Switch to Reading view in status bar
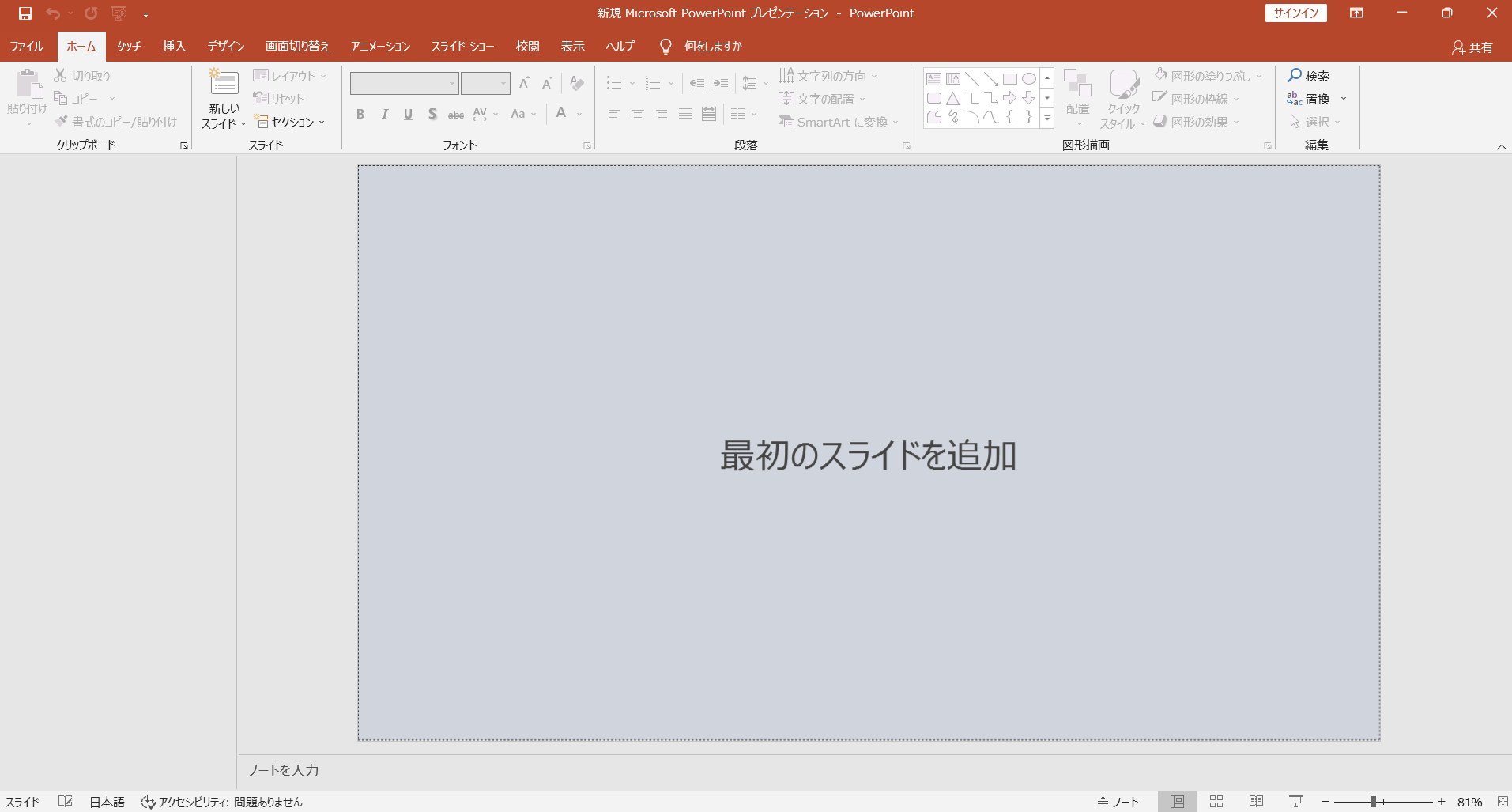 tap(1256, 802)
